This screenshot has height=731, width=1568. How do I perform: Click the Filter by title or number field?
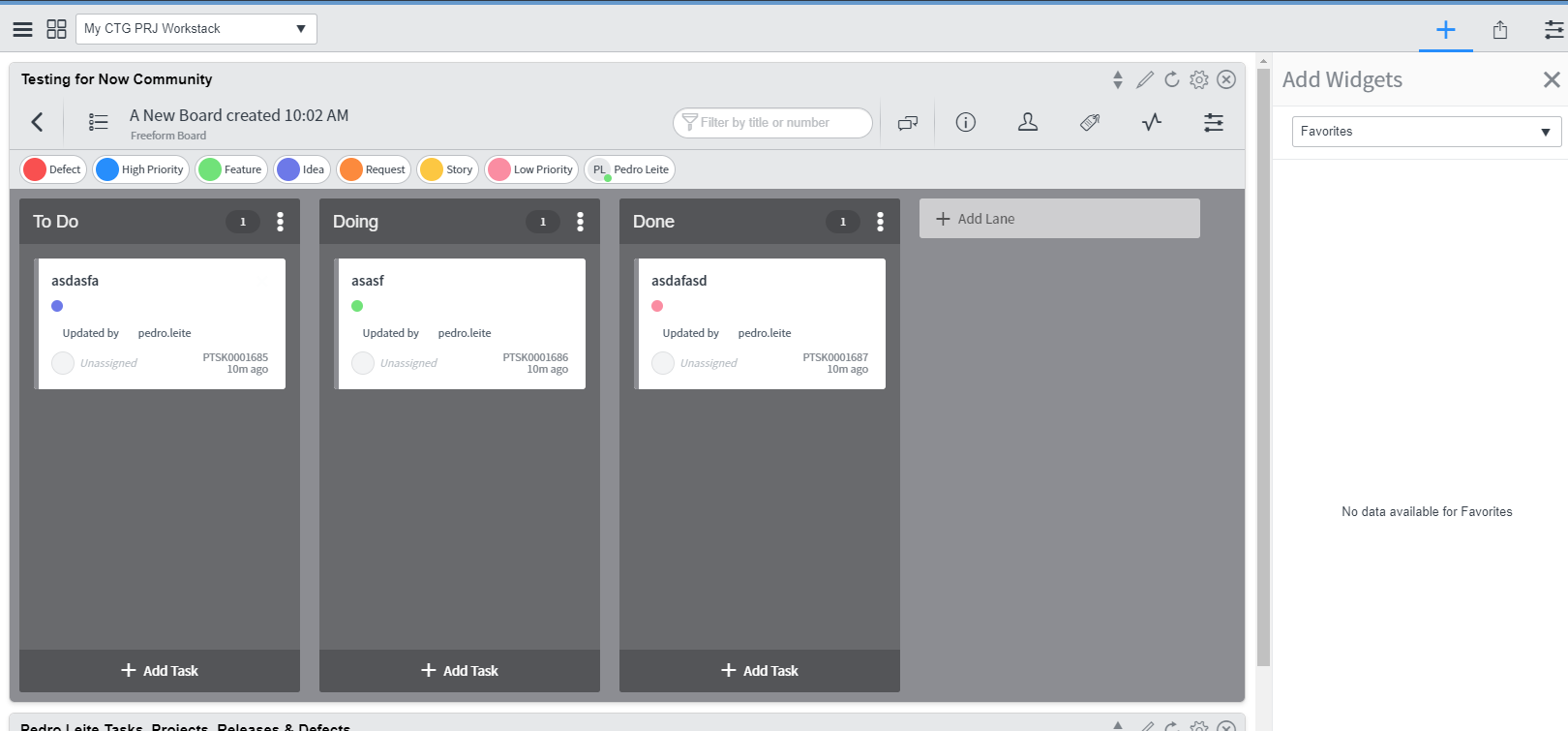pos(772,123)
